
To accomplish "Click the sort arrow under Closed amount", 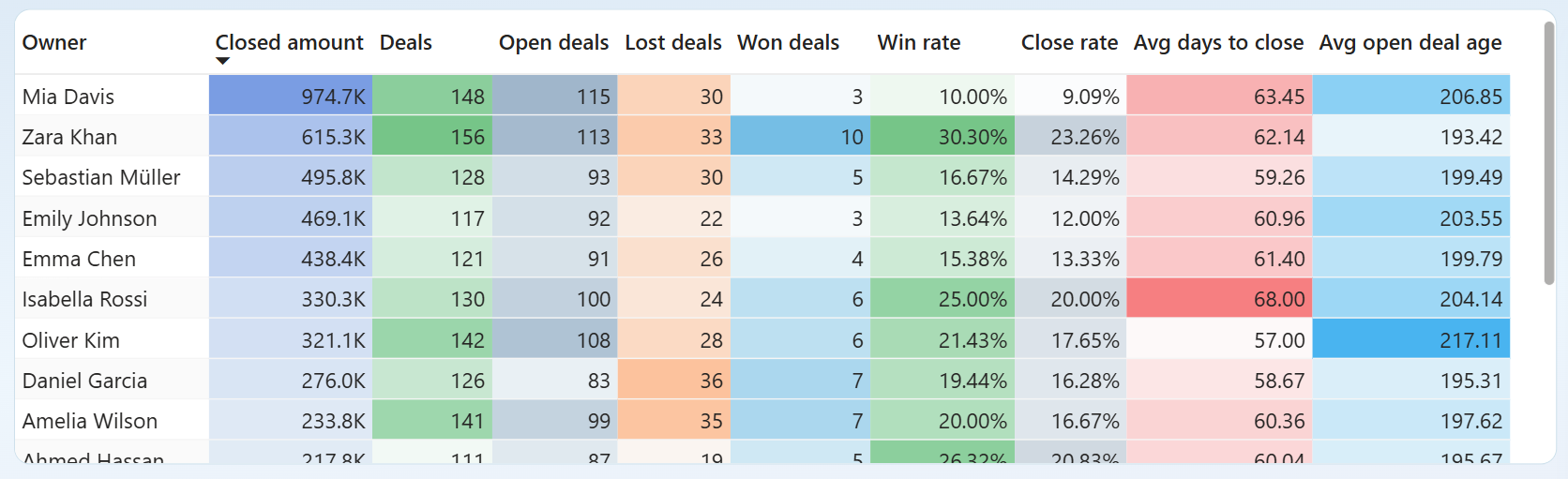I will click(x=222, y=62).
